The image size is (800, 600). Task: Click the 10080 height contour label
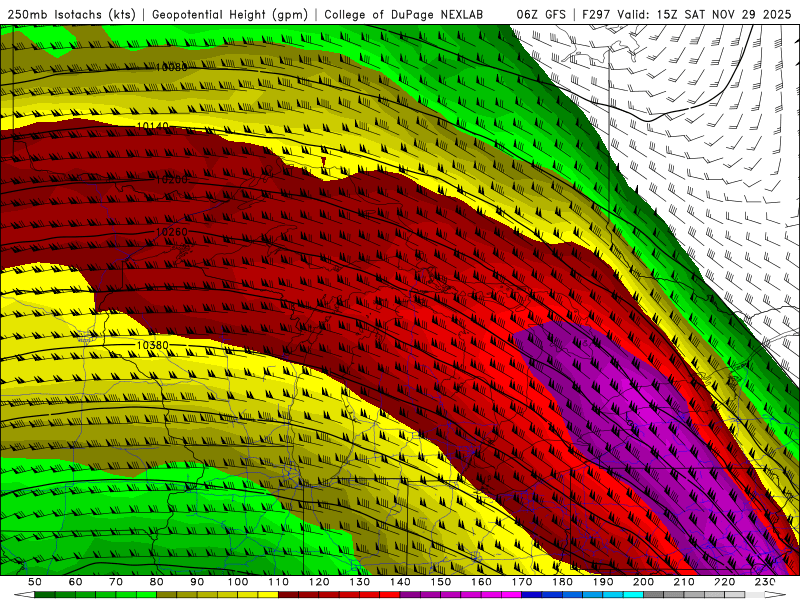click(171, 67)
